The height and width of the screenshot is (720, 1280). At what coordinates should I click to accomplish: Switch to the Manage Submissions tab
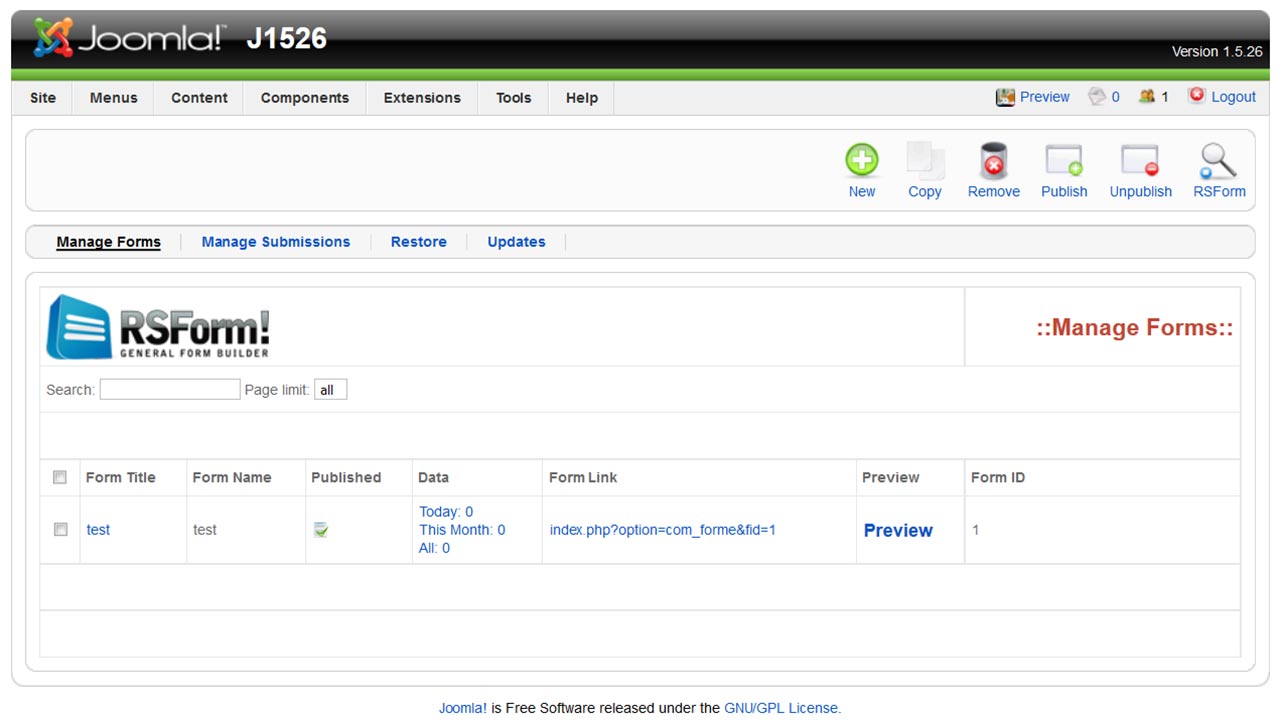click(x=276, y=242)
